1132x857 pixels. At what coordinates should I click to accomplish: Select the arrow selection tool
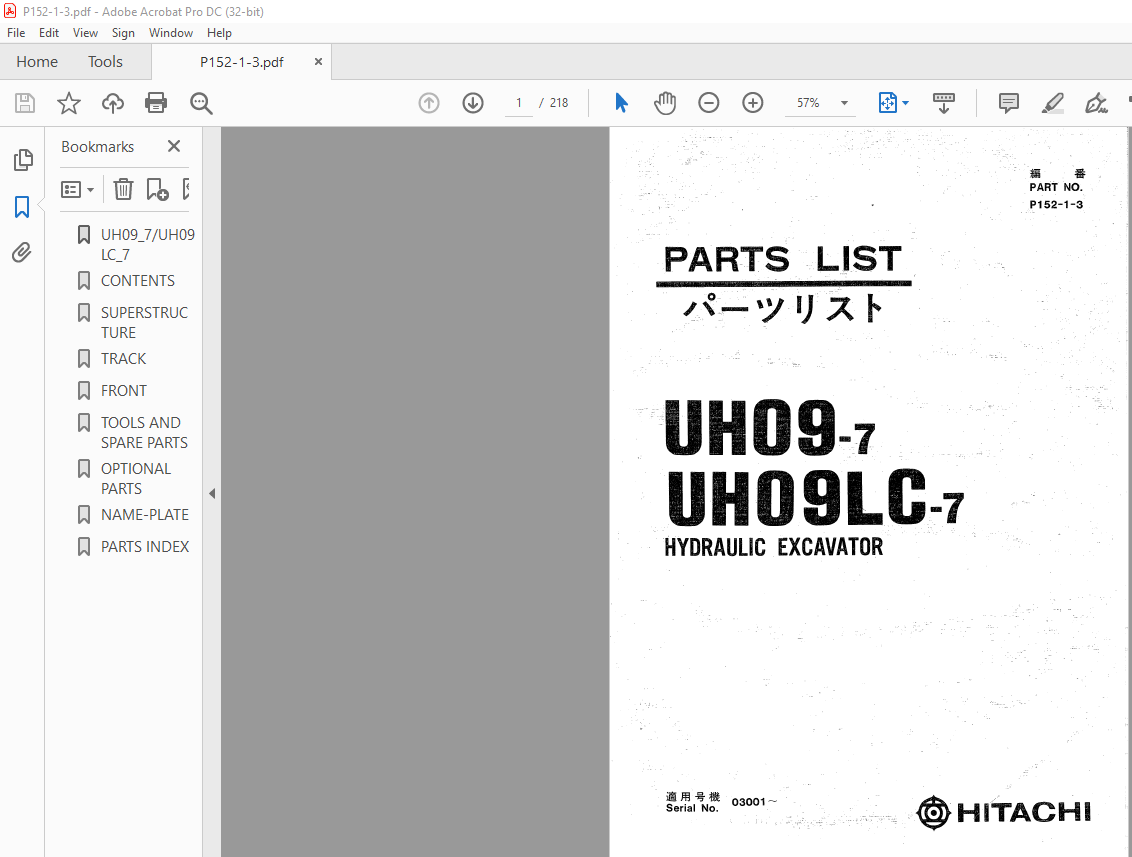[621, 103]
